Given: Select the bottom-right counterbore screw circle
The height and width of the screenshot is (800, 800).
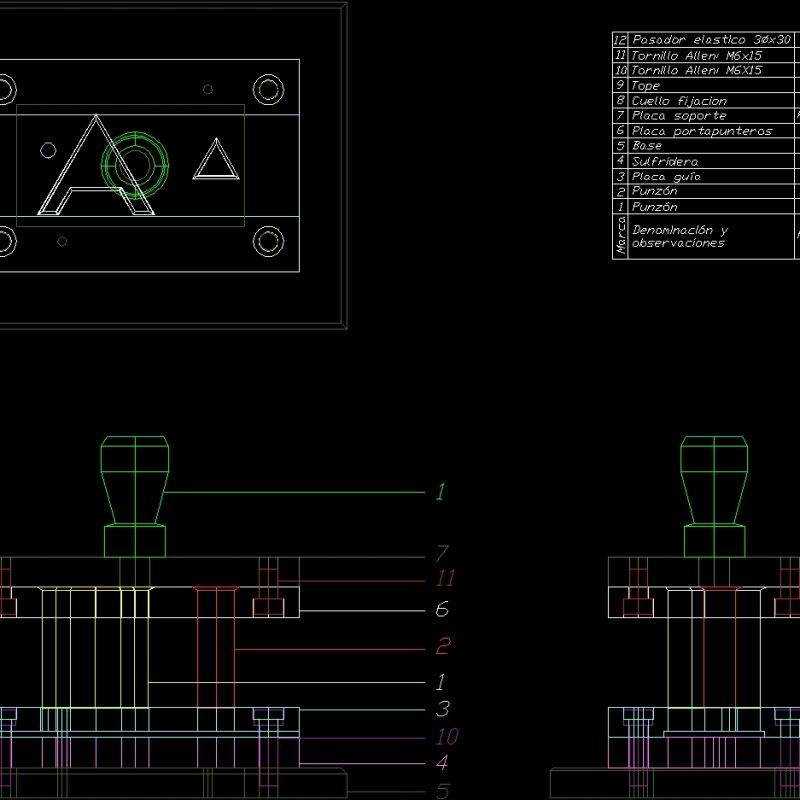Looking at the screenshot, I should click(x=268, y=240).
